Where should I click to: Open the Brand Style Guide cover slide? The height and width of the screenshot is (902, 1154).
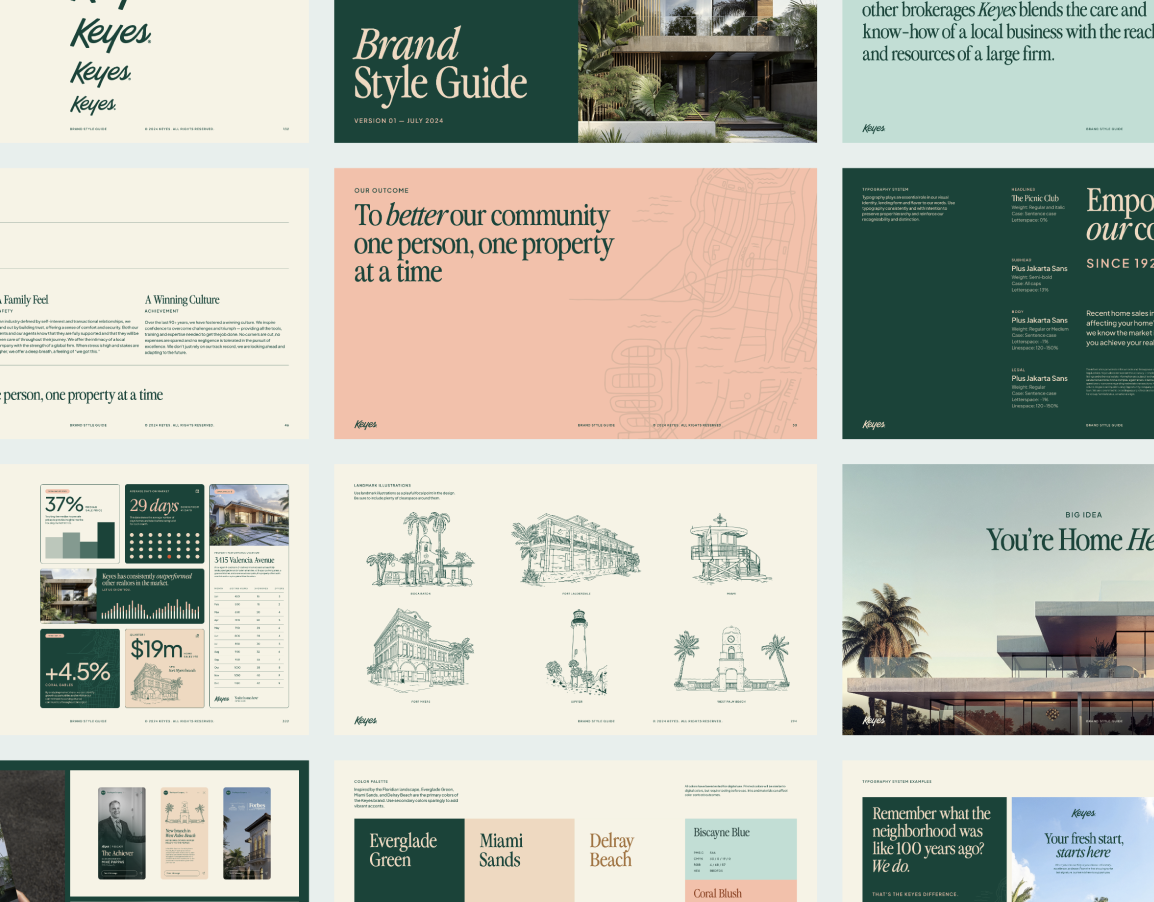[x=575, y=70]
